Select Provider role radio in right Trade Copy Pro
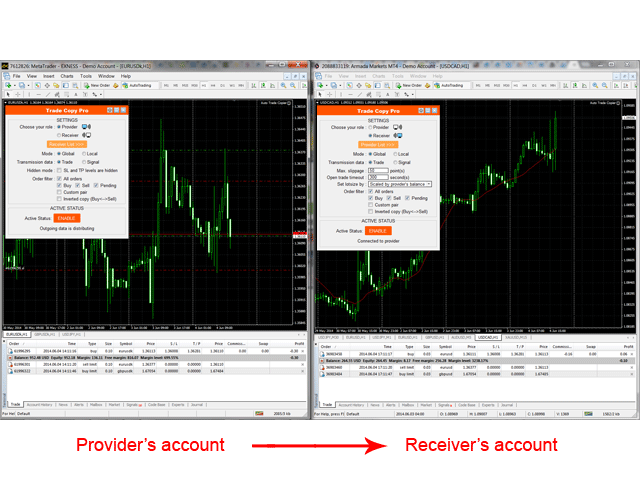This screenshot has height=480, width=640. point(370,127)
